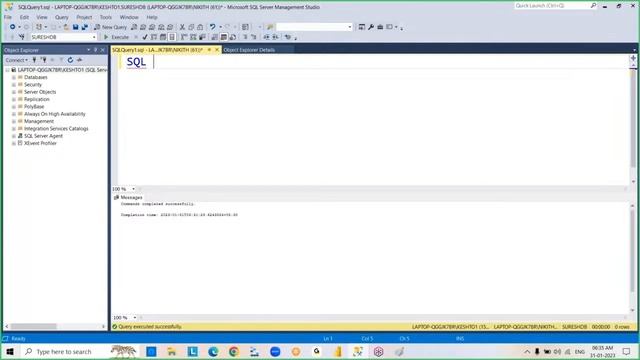Click the Navigate backward circle icon
Image resolution: width=640 pixels, height=360 pixels.
pyautogui.click(x=13, y=27)
